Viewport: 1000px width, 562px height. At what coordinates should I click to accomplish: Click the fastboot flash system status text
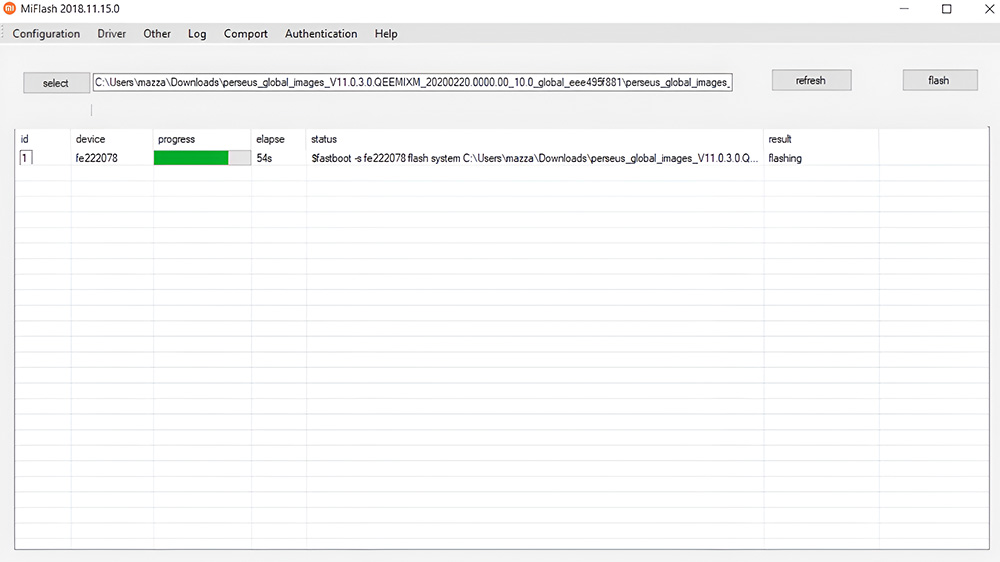[534, 158]
